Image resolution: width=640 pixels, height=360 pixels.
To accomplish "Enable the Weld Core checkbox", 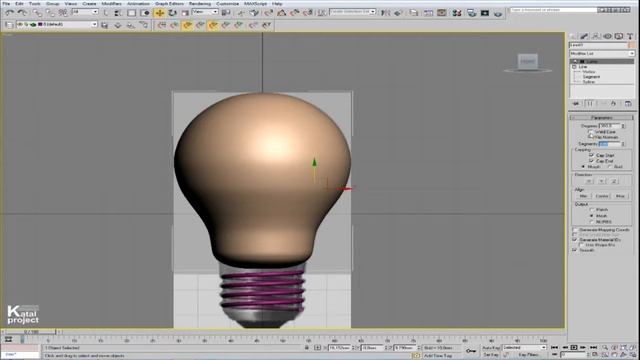I will click(x=591, y=132).
